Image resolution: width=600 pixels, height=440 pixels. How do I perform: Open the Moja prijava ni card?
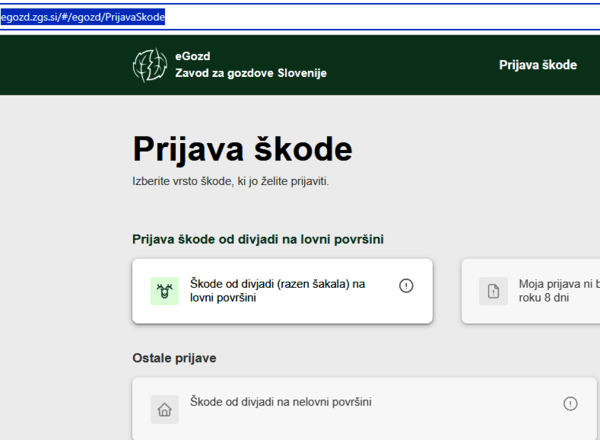[540, 291]
